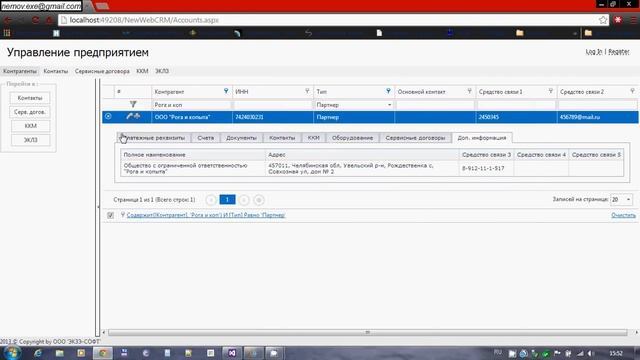Click the Основной контакт filter input field
Screen dimensions: 640x360
(435, 105)
